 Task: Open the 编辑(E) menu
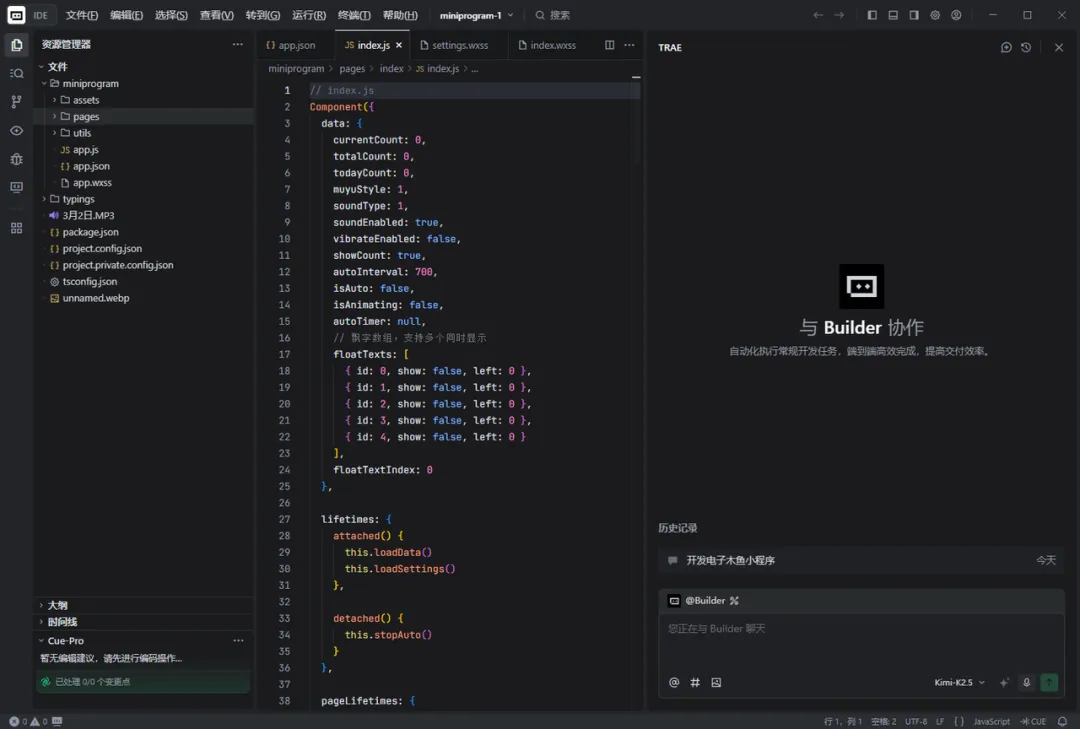[x=127, y=15]
